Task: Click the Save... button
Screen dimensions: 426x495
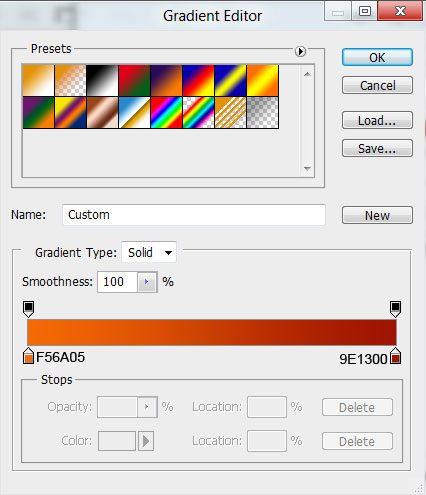Action: [x=377, y=148]
